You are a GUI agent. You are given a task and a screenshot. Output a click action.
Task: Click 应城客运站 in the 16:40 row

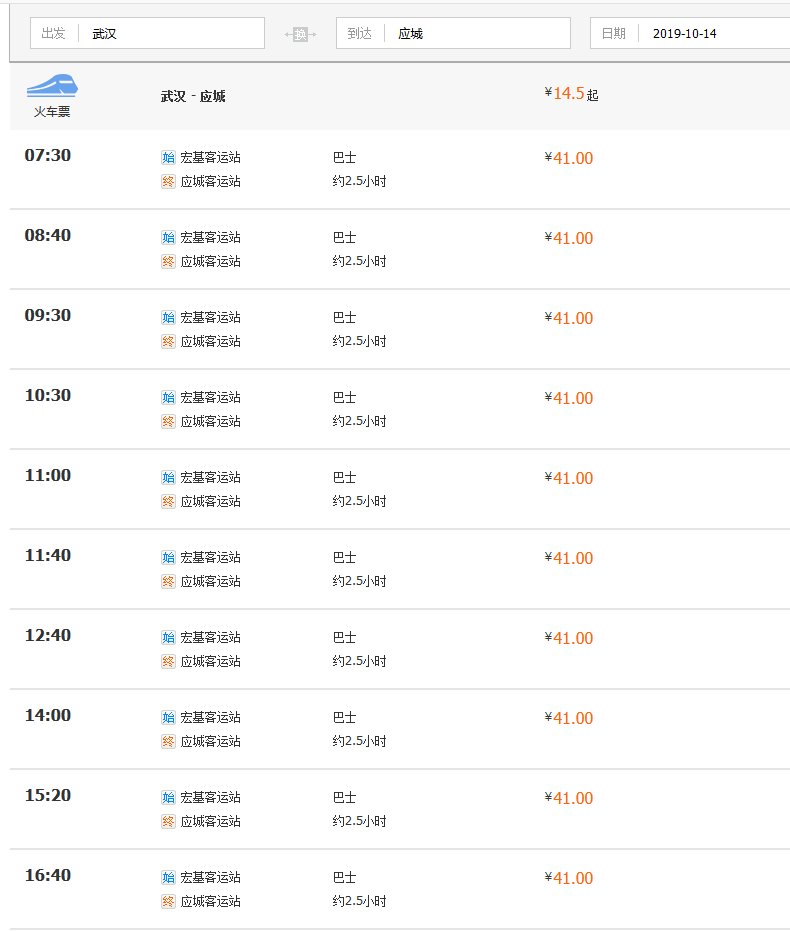pos(211,902)
